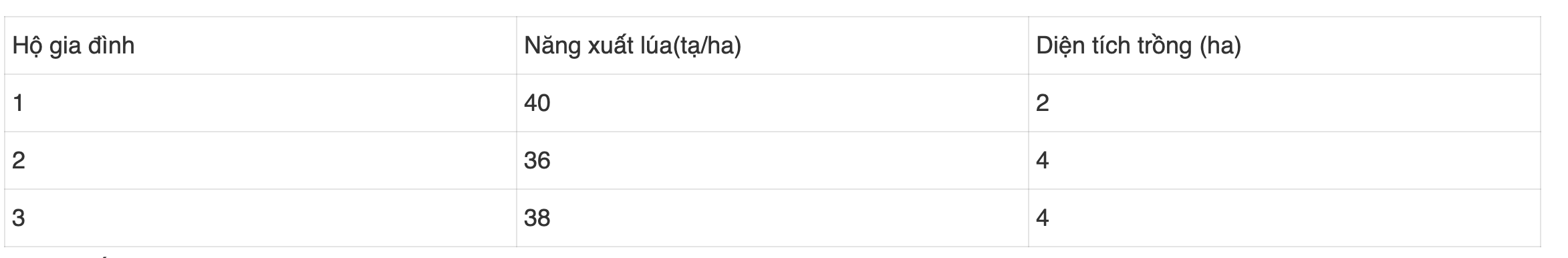Click planted area value 4 for household 2
This screenshot has height=258, width=1568.
click(1043, 160)
